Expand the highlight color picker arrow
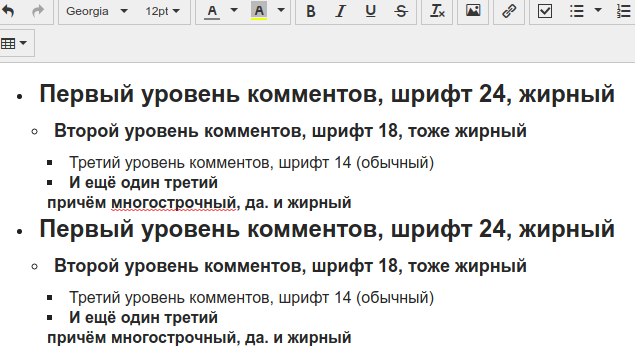Image resolution: width=635 pixels, height=362 pixels. (x=281, y=10)
